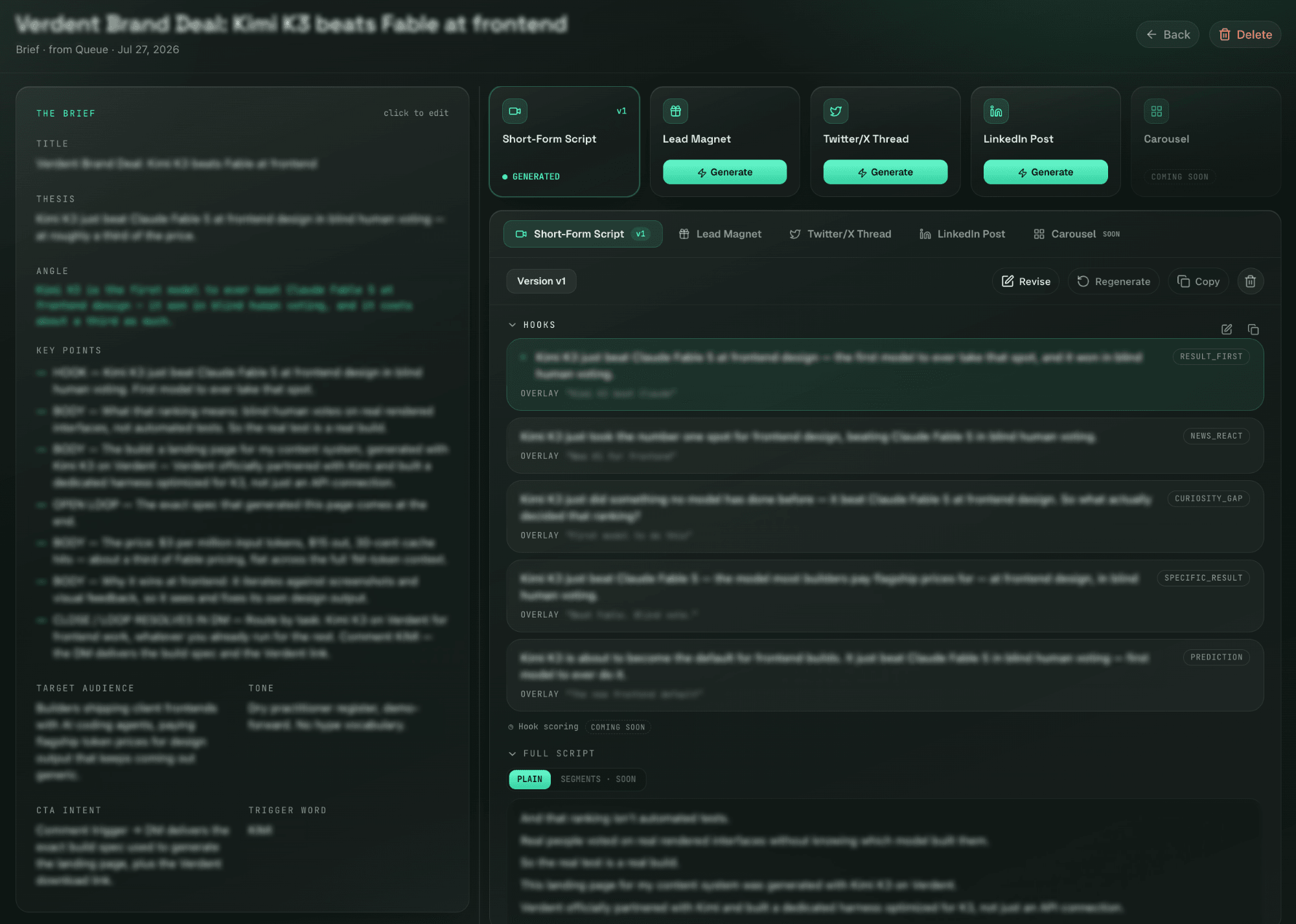
Task: Click the video camera icon on Short-Form Script card
Action: [x=515, y=111]
